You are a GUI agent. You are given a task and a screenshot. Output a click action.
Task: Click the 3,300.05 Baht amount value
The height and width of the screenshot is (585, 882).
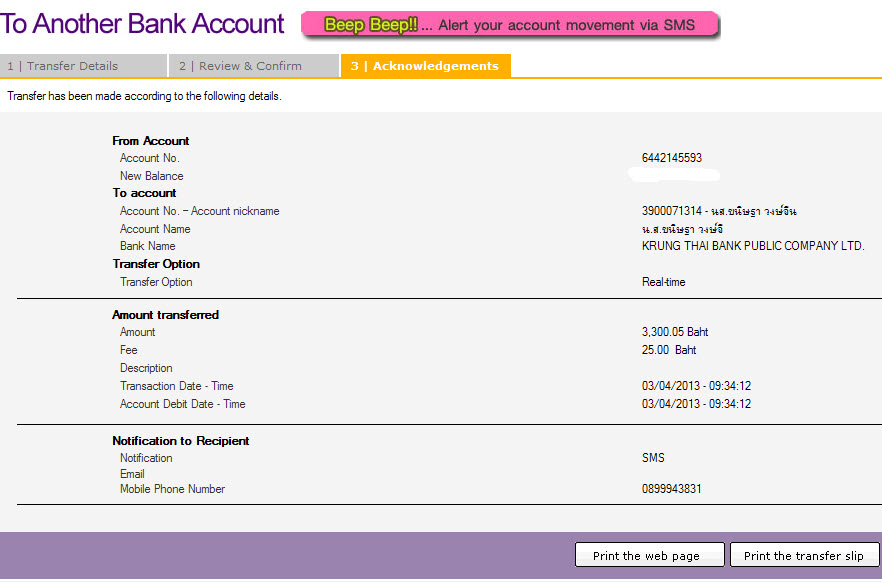click(x=675, y=332)
